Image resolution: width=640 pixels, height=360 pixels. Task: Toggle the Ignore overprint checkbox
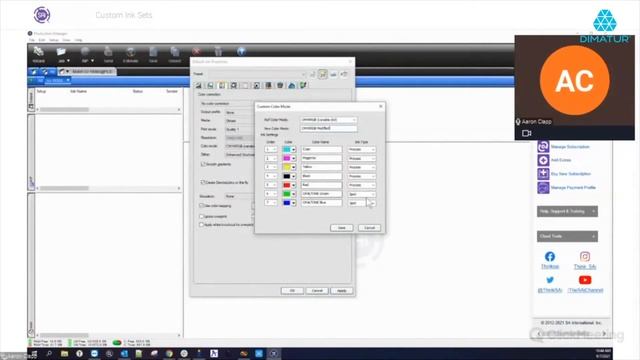(x=202, y=216)
